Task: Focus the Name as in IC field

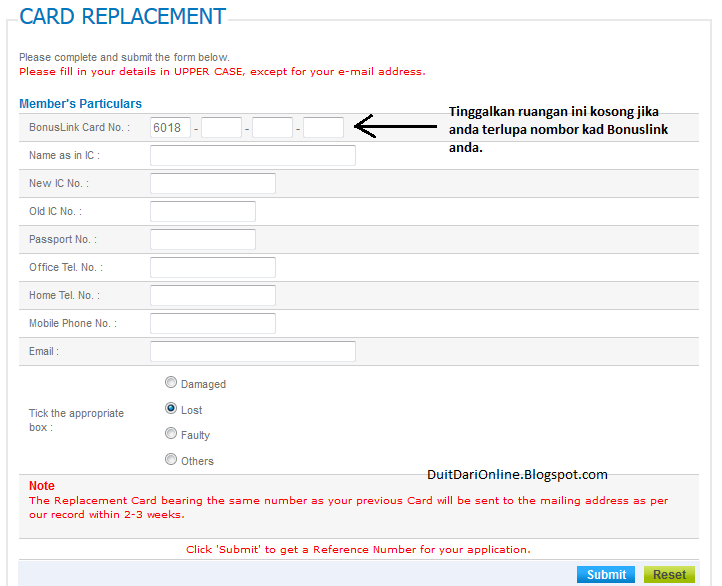Action: point(253,156)
